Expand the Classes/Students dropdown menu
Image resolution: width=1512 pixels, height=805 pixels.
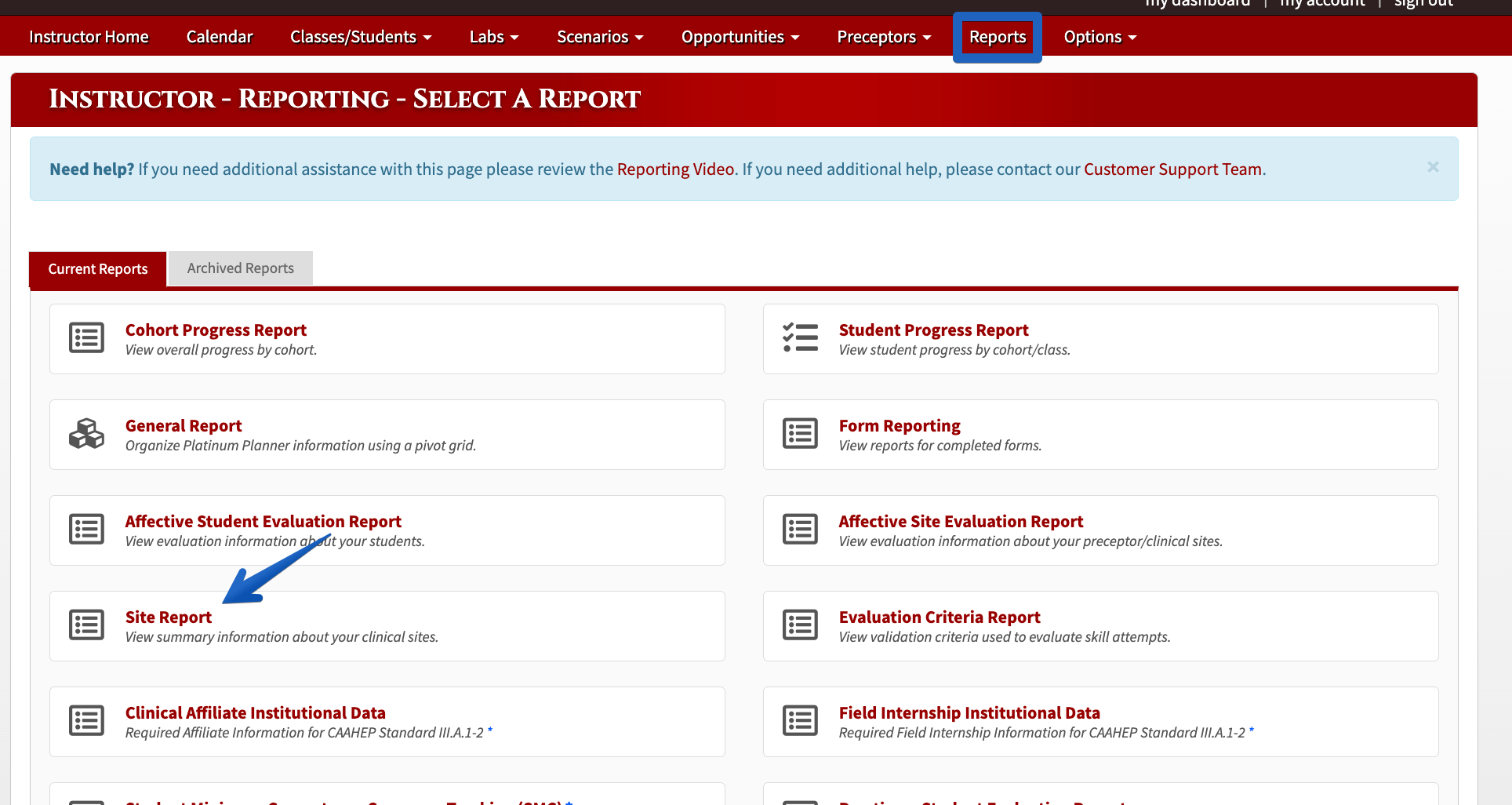coord(361,37)
